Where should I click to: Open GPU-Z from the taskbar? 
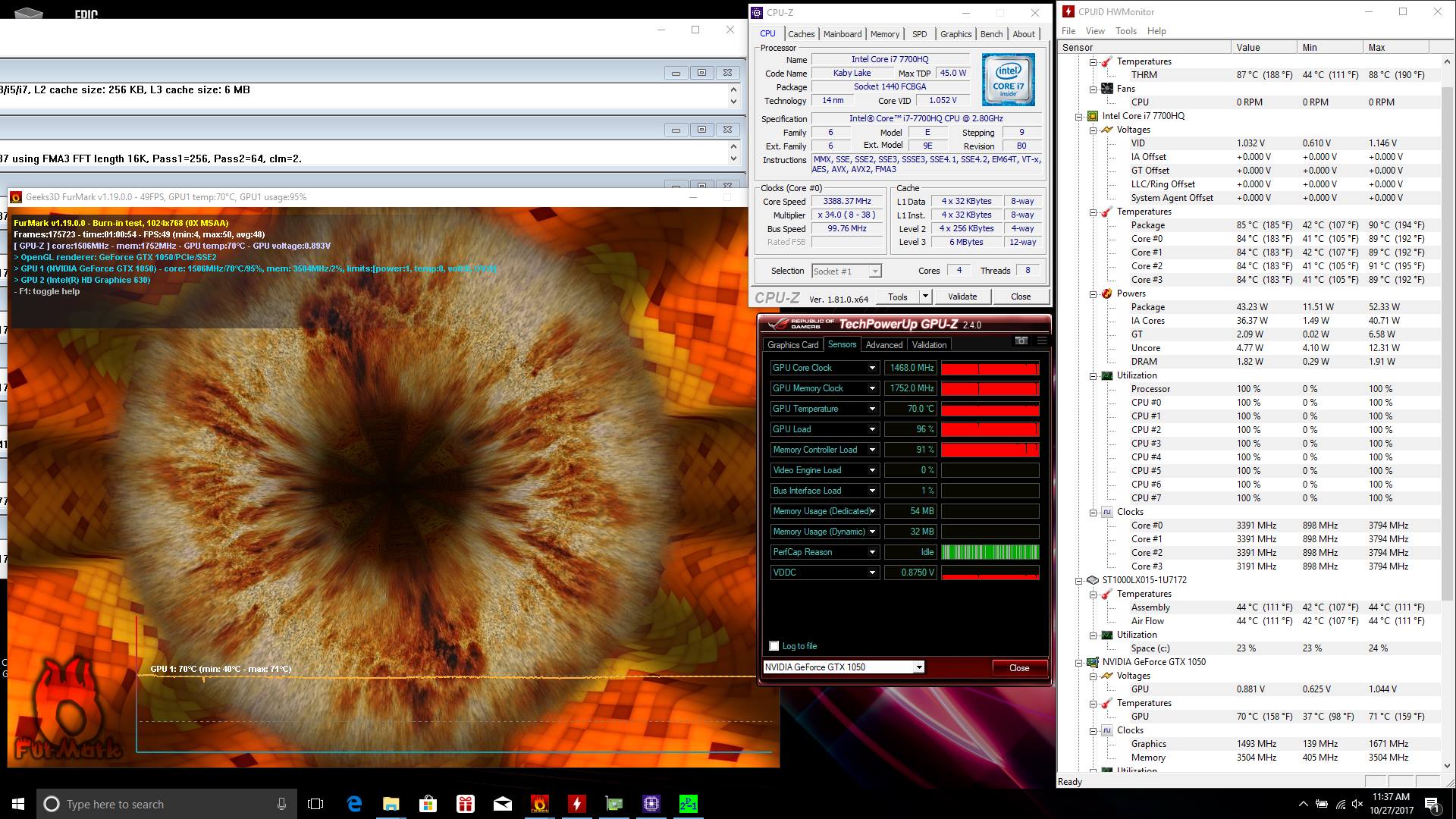coord(614,804)
